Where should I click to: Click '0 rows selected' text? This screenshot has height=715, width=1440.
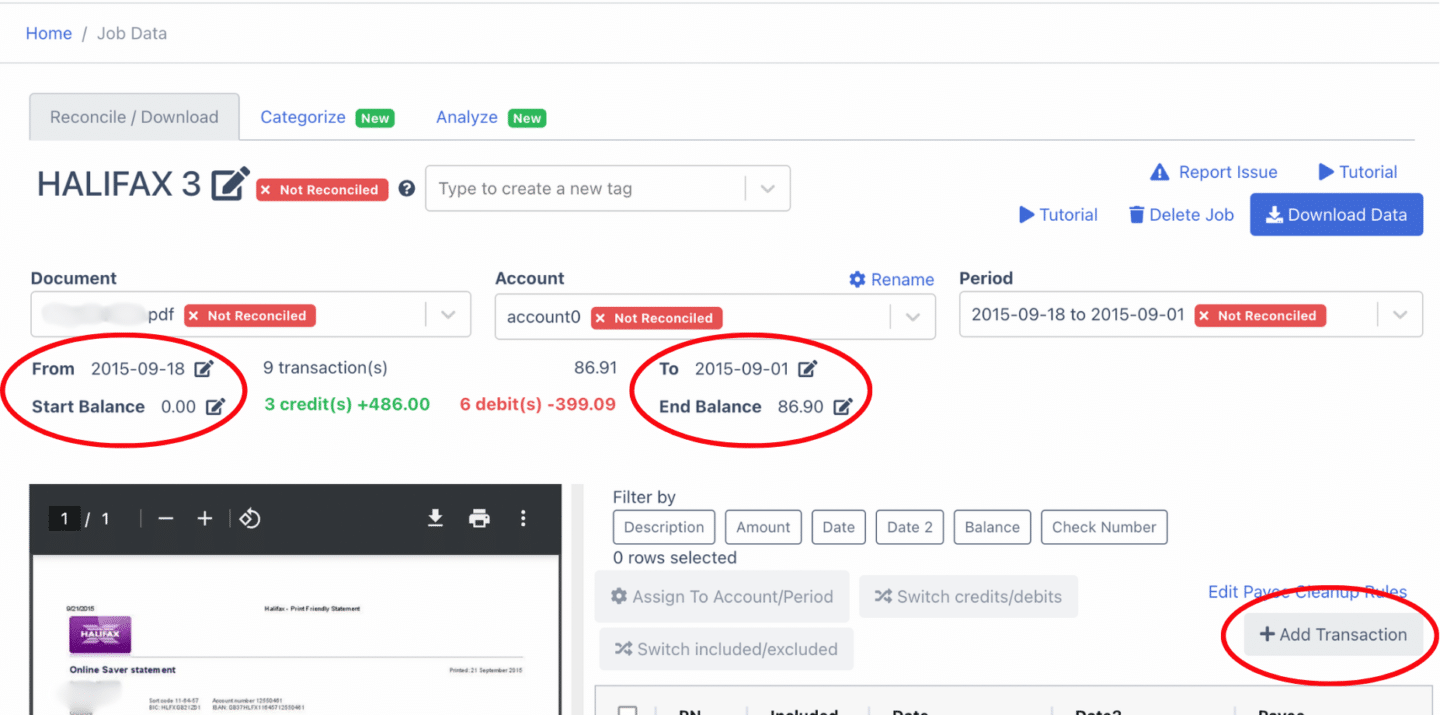click(x=675, y=558)
